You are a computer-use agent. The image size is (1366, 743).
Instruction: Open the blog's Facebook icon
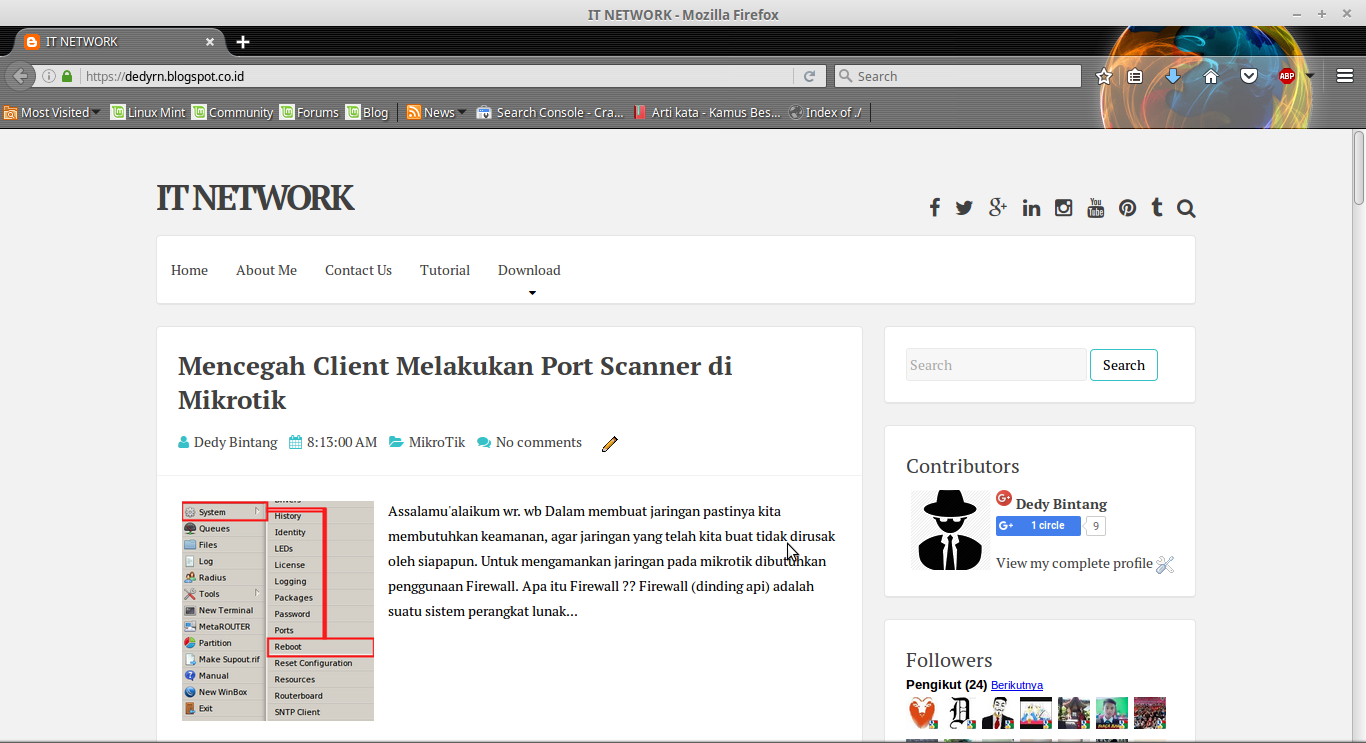[x=934, y=207]
